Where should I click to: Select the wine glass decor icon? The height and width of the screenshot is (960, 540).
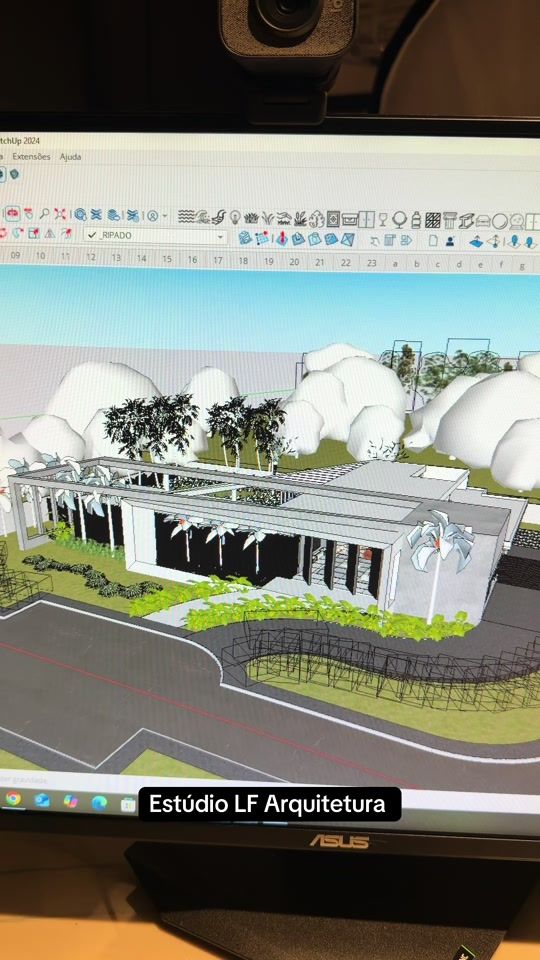pyautogui.click(x=383, y=219)
